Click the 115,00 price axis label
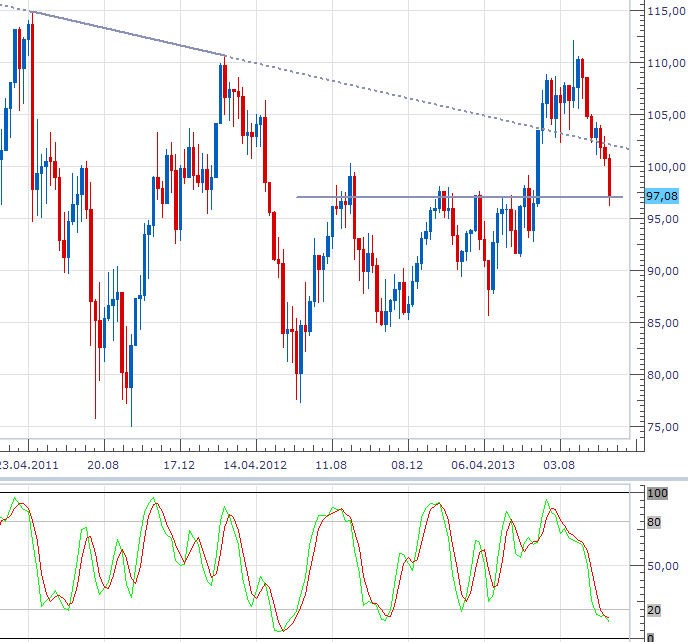Screen dimensions: 688x642 [667, 11]
